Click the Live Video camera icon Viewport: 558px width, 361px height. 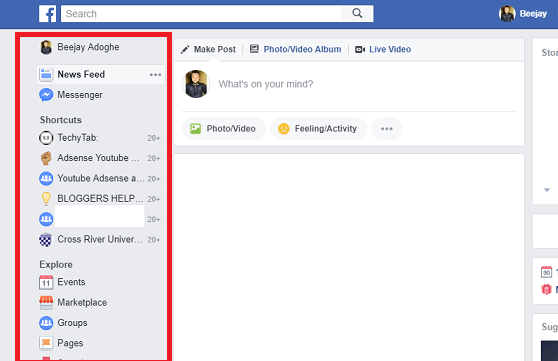(360, 49)
